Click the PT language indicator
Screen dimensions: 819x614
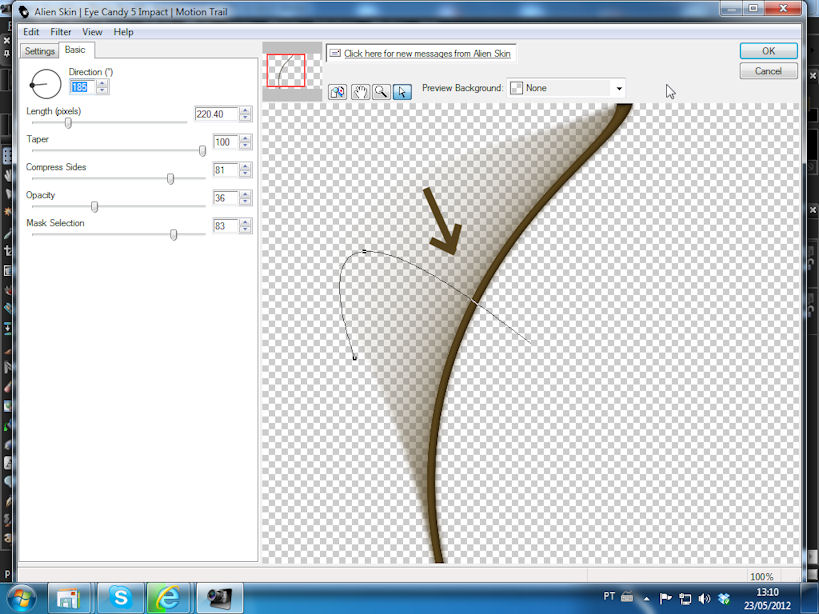609,596
